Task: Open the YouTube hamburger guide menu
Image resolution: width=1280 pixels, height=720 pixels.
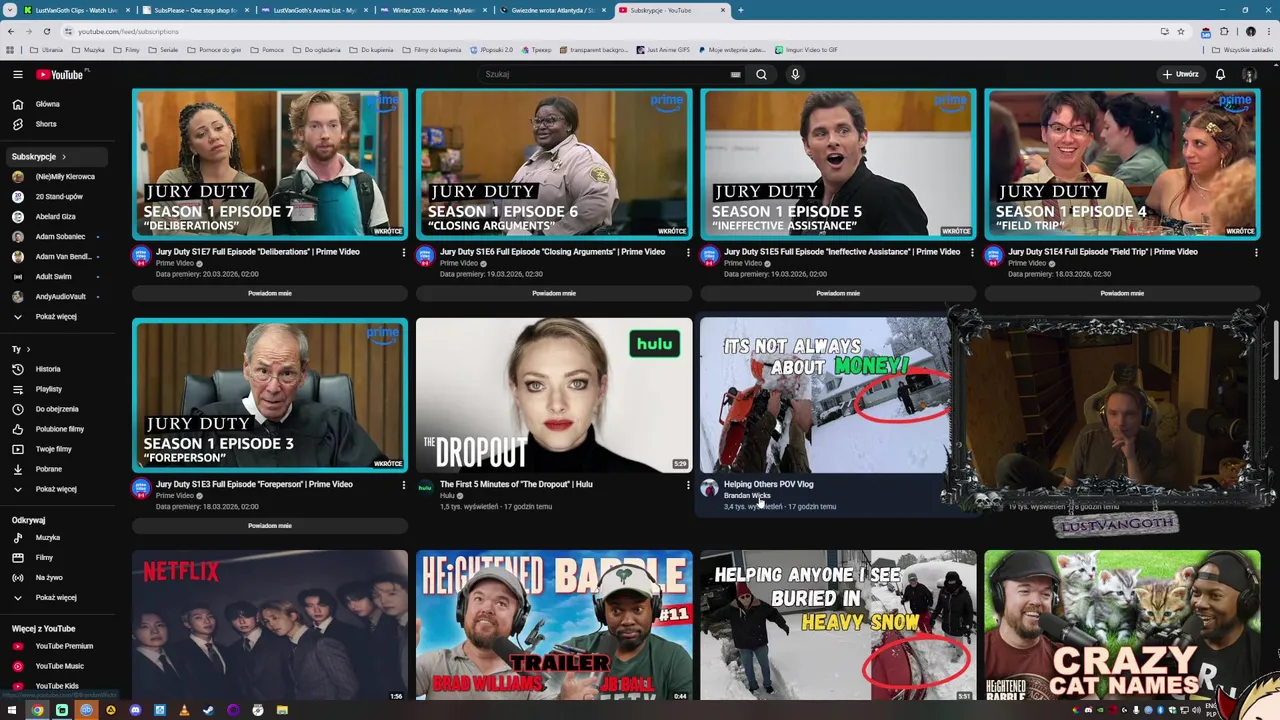Action: [17, 74]
